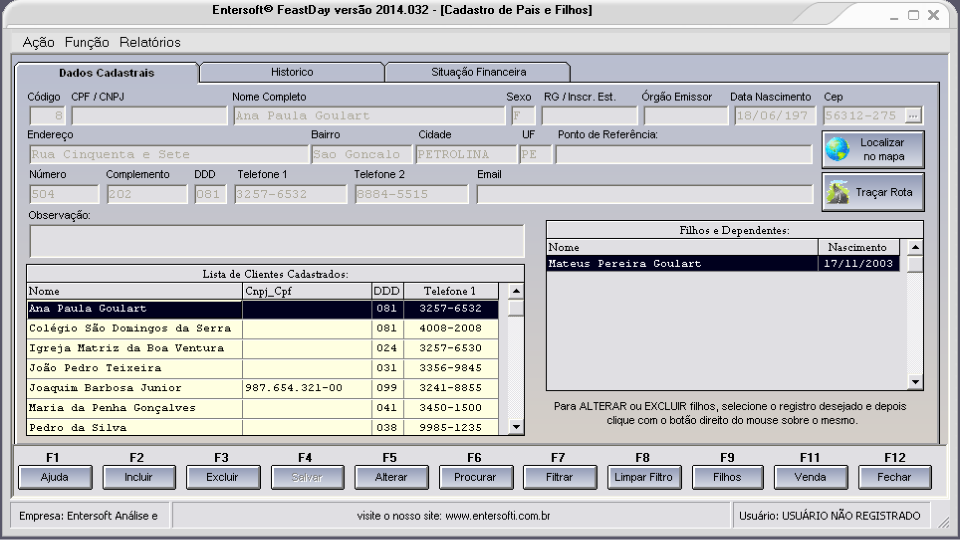The image size is (960, 540).
Task: Click the Endereço field
Action: coord(168,154)
